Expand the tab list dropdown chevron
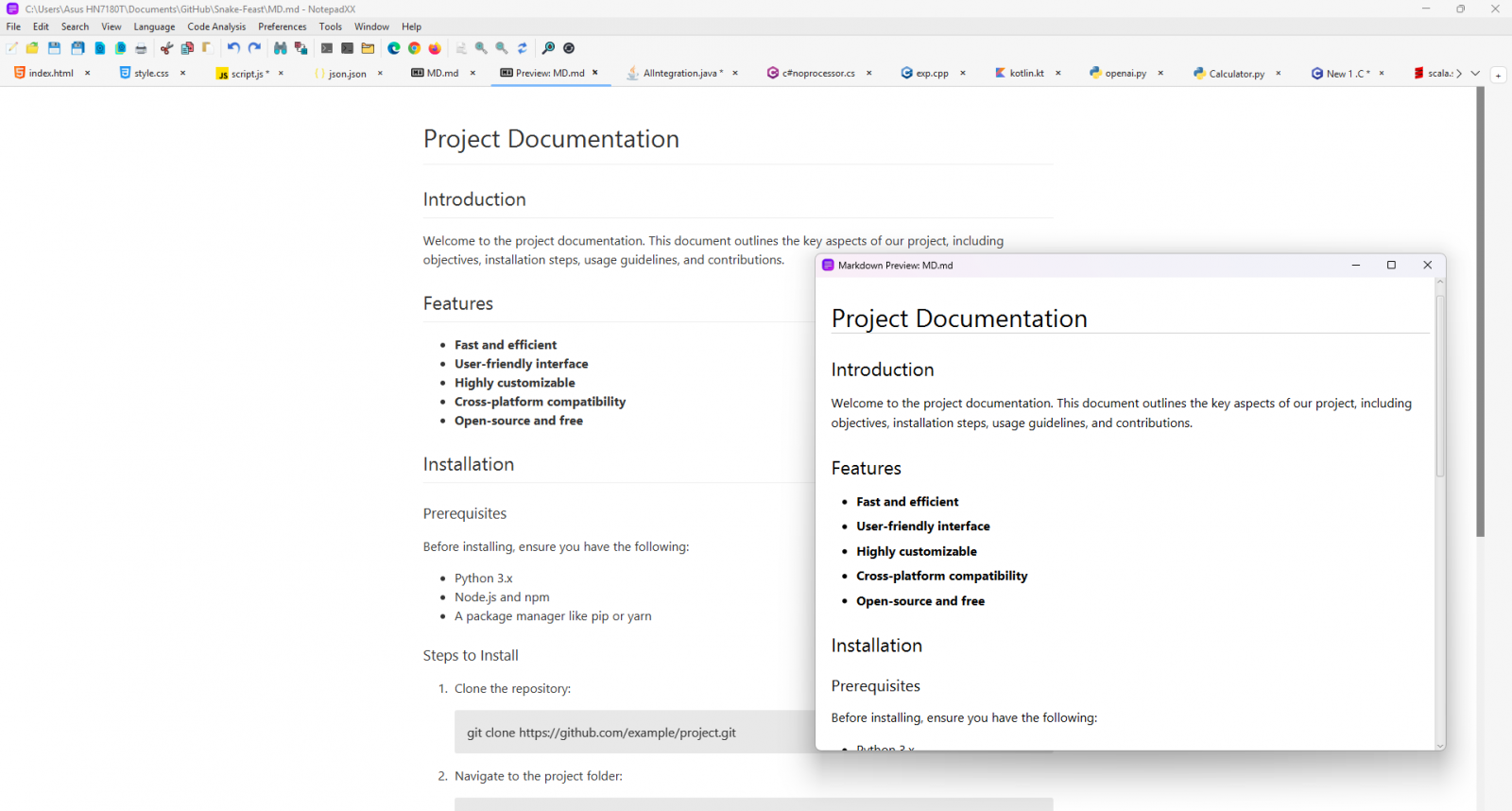The width and height of the screenshot is (1512, 811). (1475, 74)
